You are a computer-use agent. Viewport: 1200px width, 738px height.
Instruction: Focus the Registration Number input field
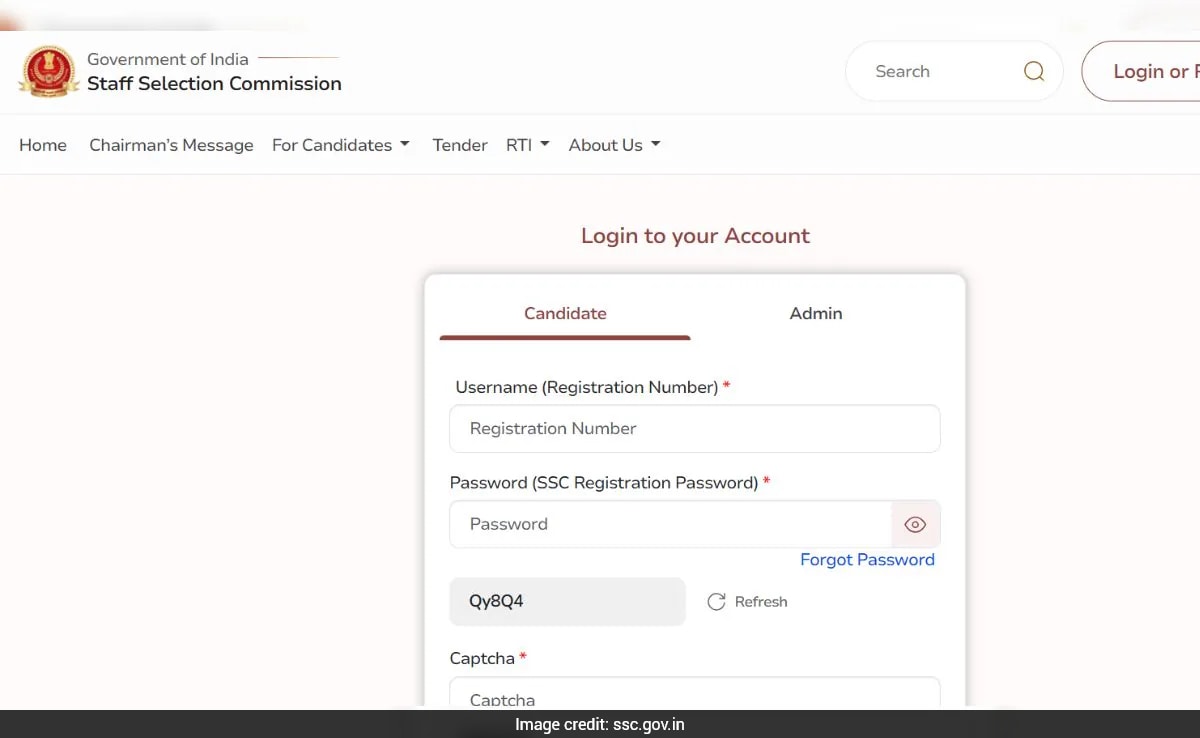coord(695,429)
